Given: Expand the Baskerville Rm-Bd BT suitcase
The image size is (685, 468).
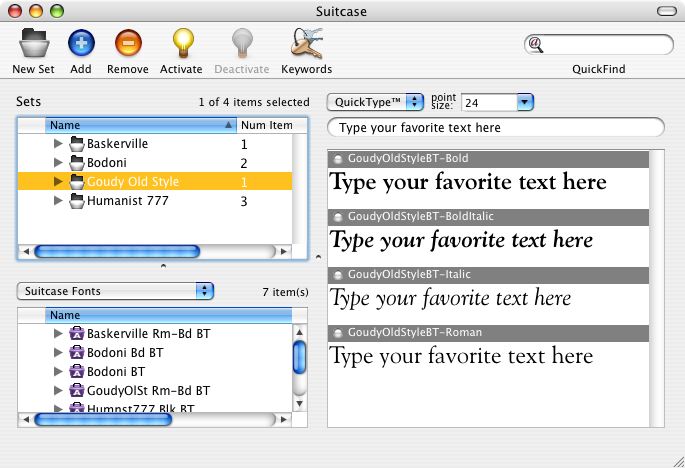Looking at the screenshot, I should point(58,333).
